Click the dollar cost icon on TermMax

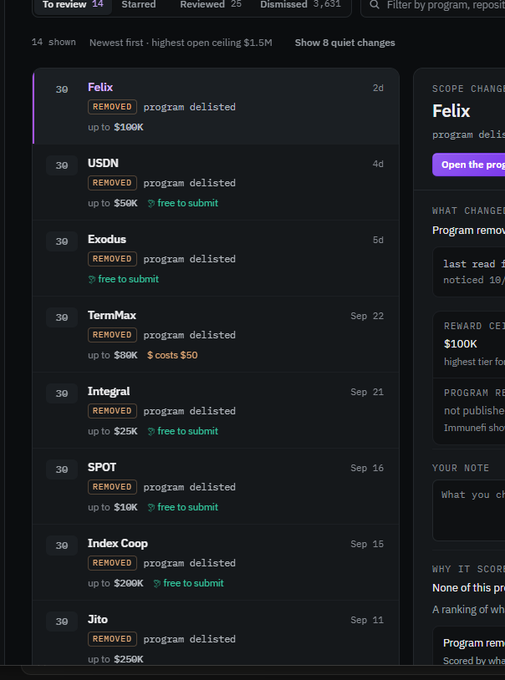(x=150, y=355)
